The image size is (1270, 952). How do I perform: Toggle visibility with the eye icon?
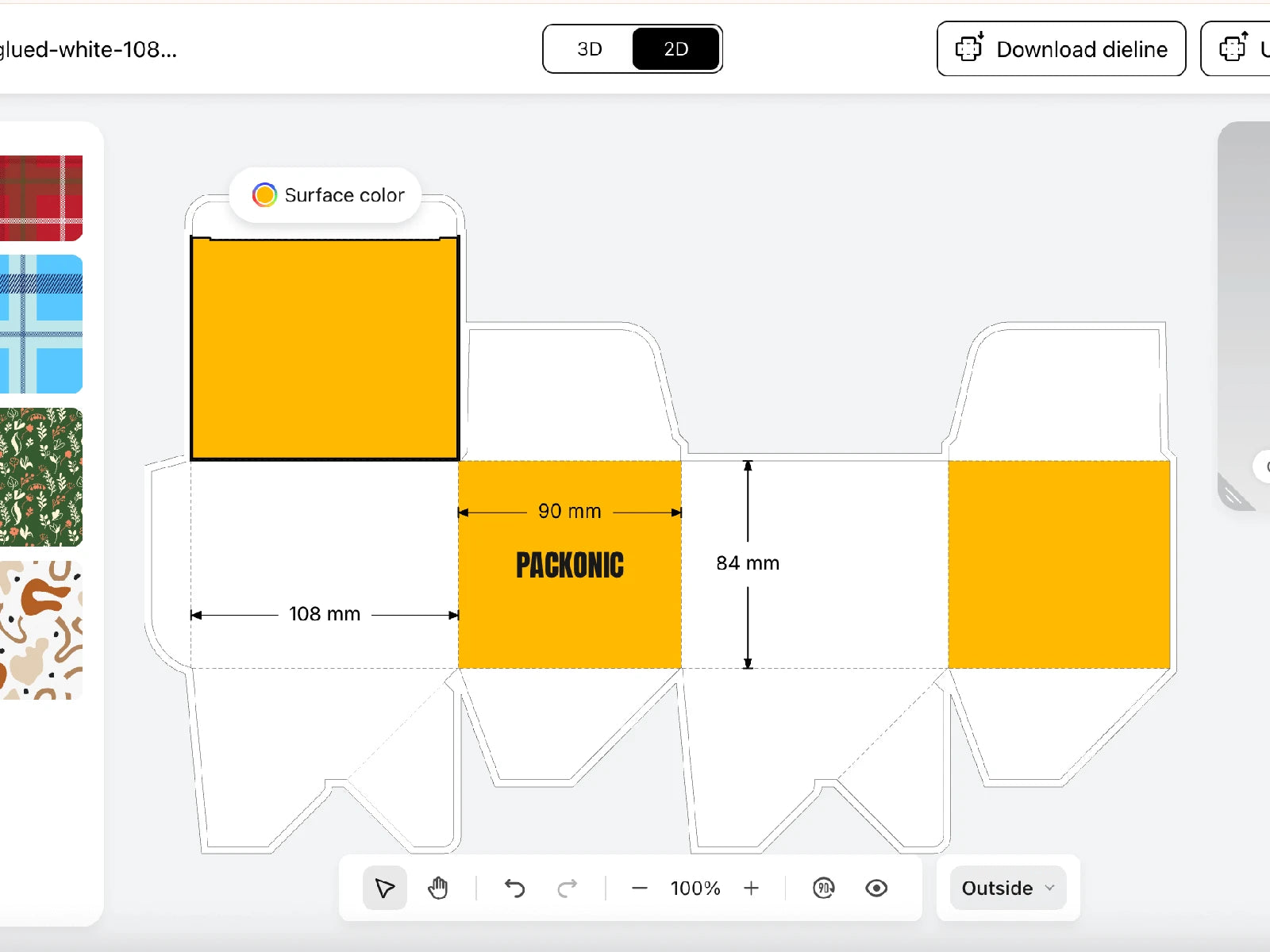(x=876, y=888)
